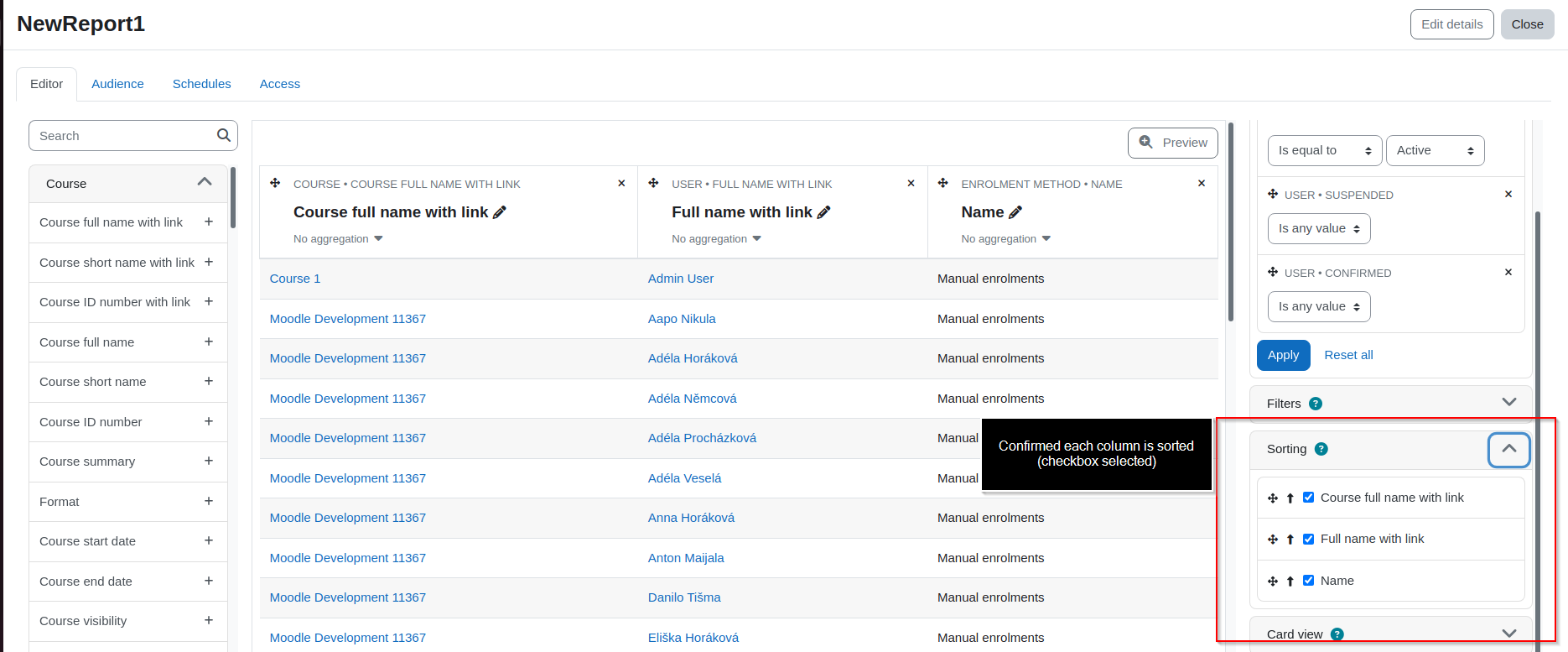Edit Course full name with link column title
The width and height of the screenshot is (1568, 652).
pyautogui.click(x=500, y=212)
